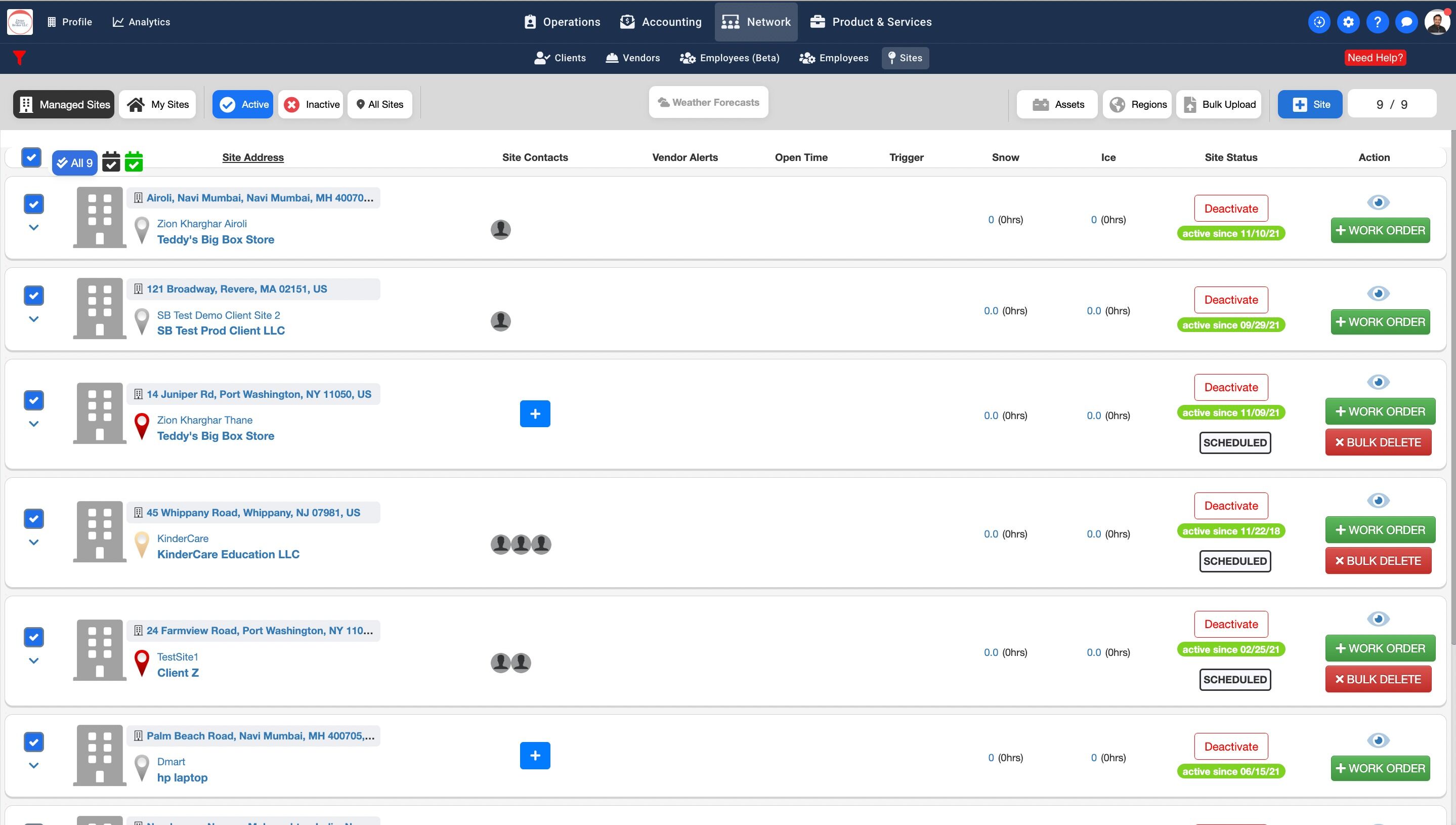Expand the 121 Broadway site row chevron
The image size is (1456, 825).
[x=33, y=319]
